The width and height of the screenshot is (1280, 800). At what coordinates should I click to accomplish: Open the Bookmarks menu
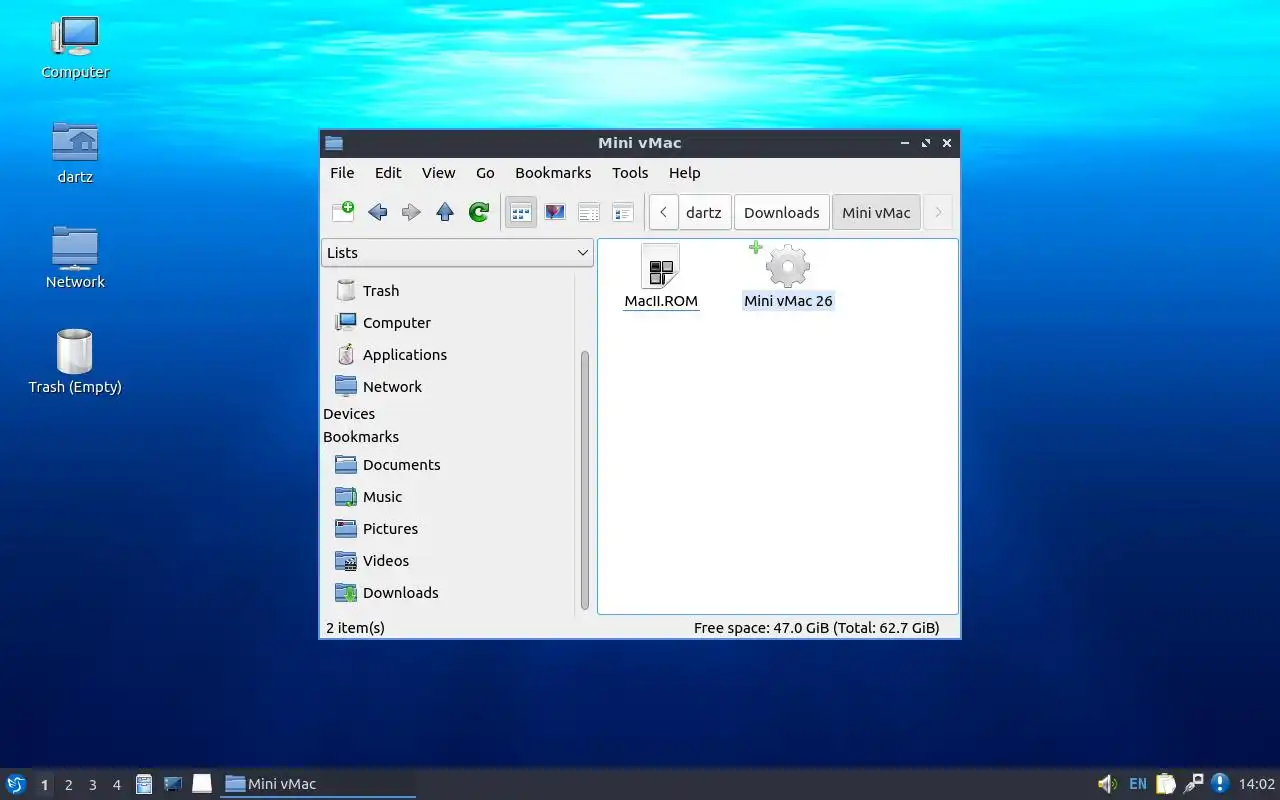(553, 173)
